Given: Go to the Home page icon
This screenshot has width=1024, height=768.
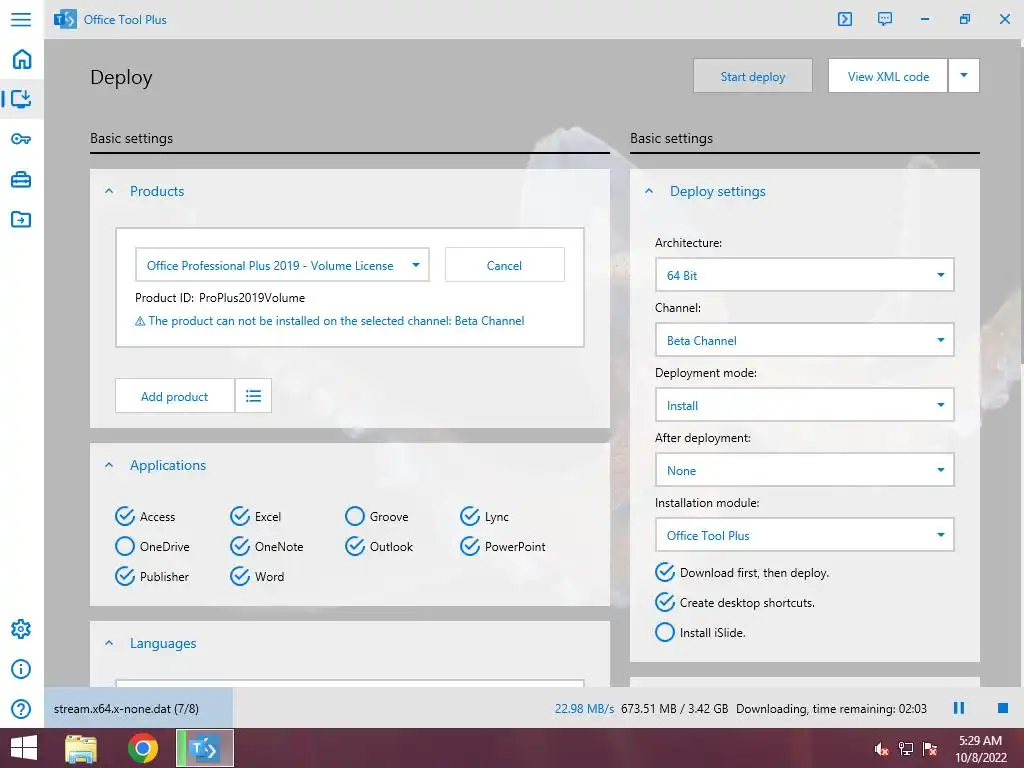Looking at the screenshot, I should [x=22, y=59].
